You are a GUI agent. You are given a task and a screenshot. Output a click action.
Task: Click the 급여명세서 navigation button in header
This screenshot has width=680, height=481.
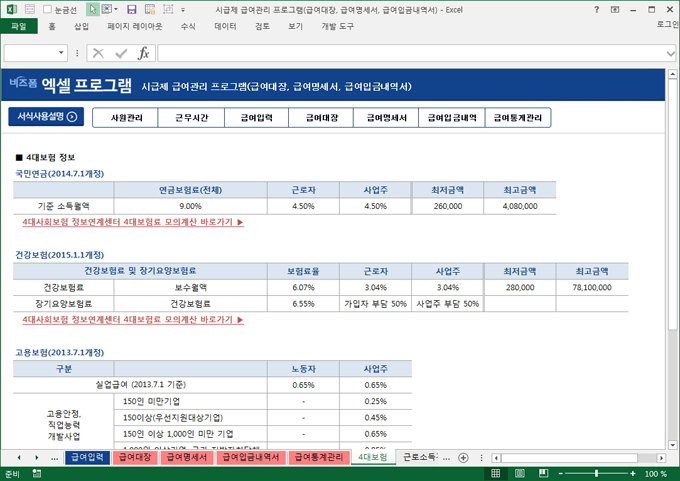386,118
